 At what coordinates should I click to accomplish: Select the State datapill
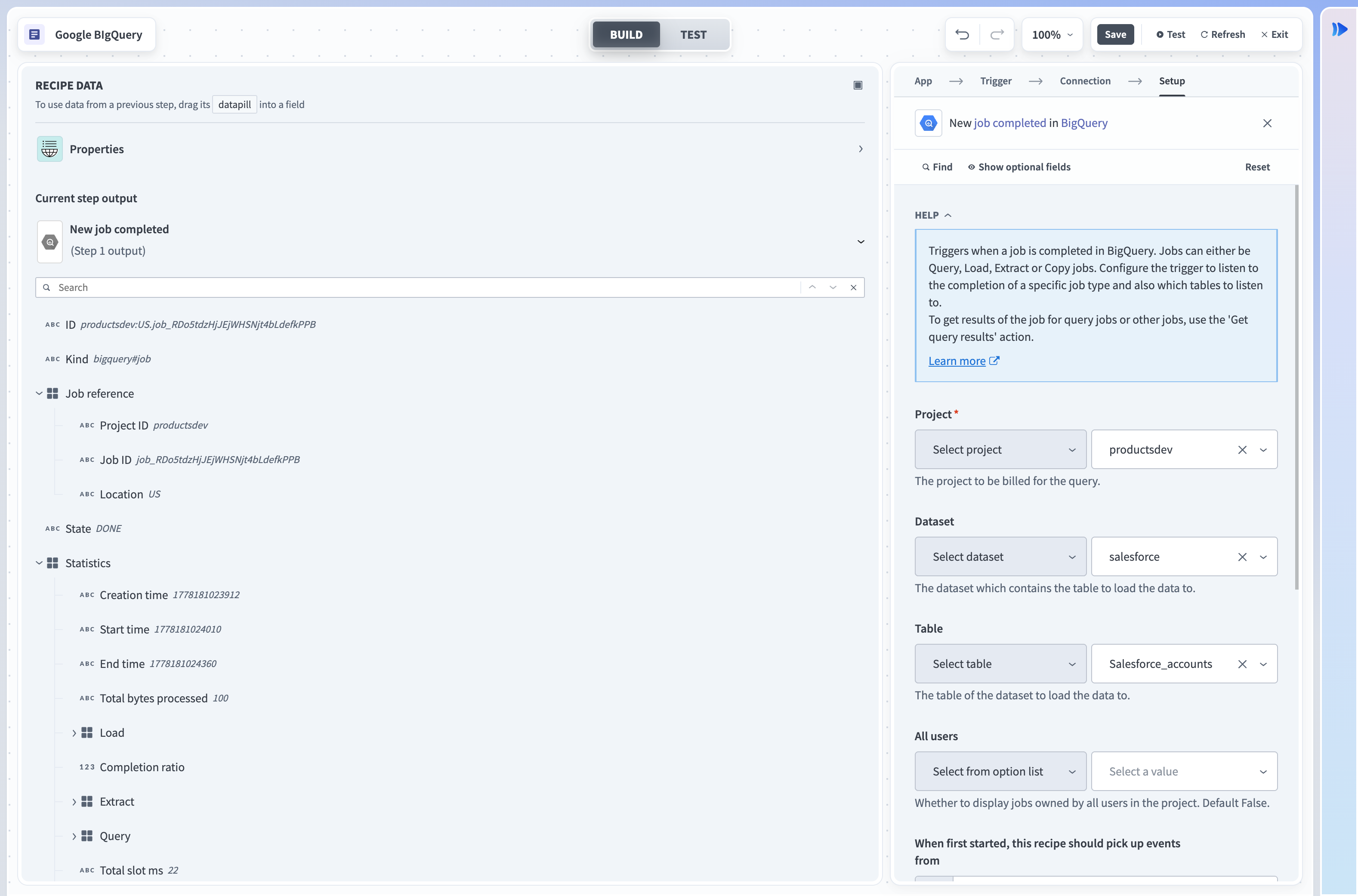[83, 528]
